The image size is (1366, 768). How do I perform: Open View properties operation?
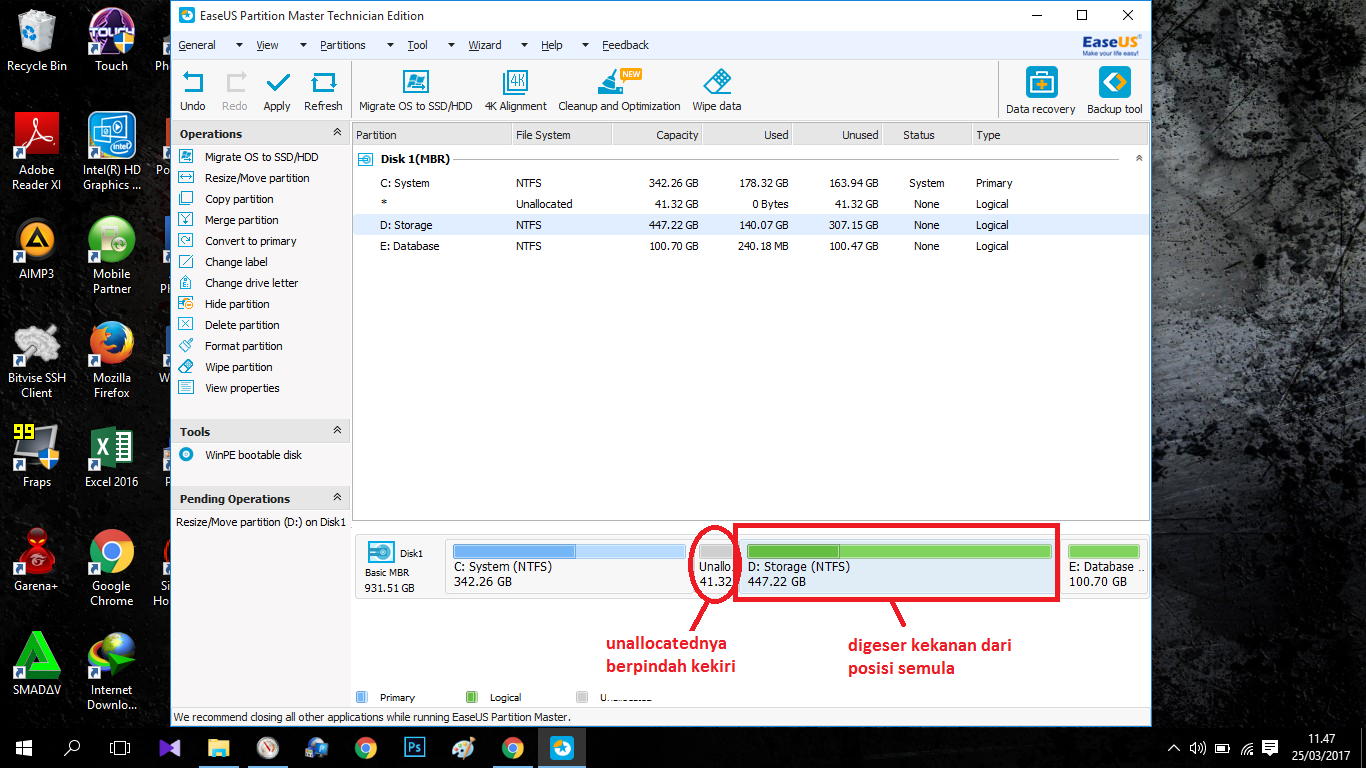pos(242,388)
